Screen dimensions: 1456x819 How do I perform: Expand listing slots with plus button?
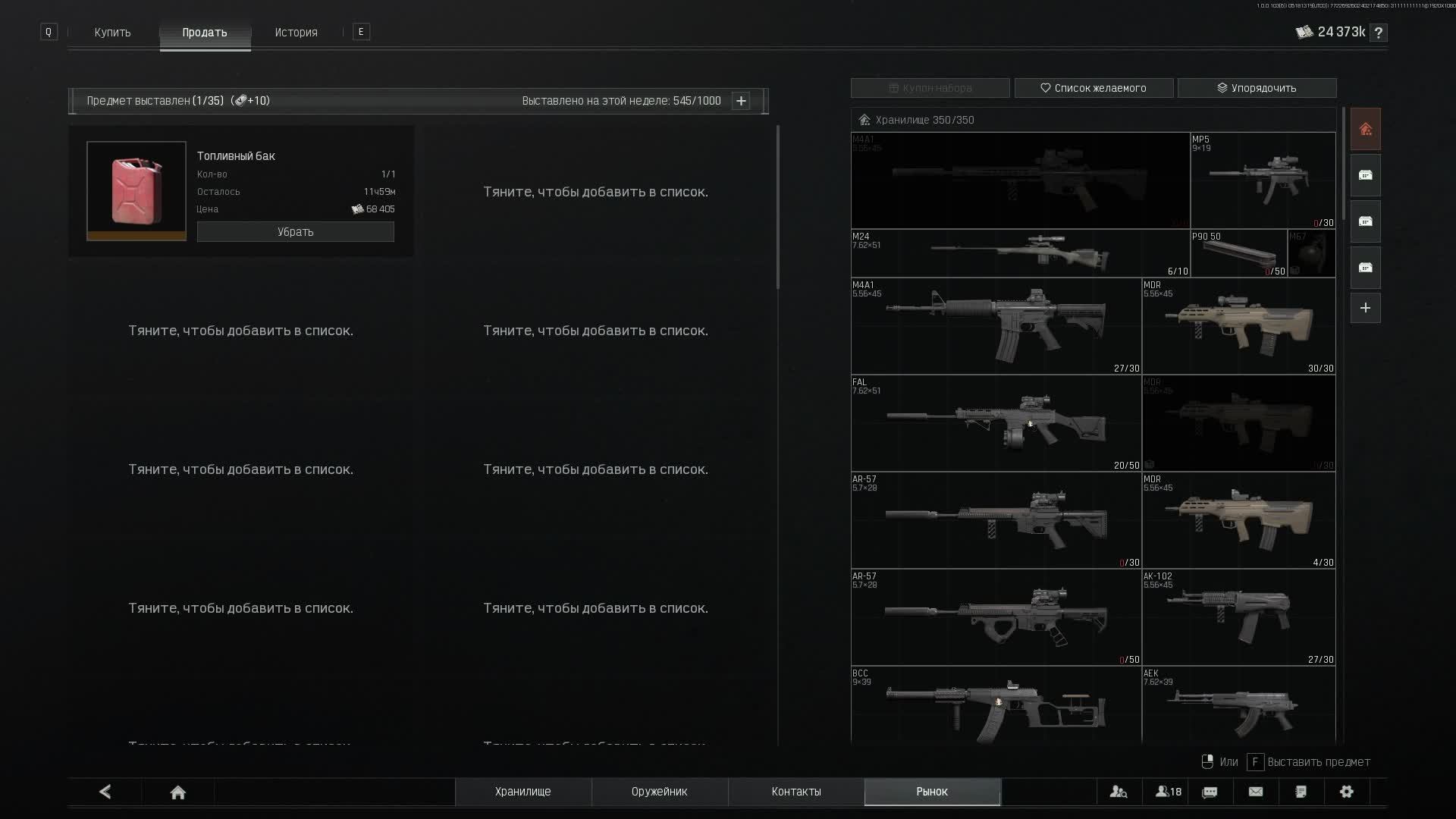[x=741, y=101]
